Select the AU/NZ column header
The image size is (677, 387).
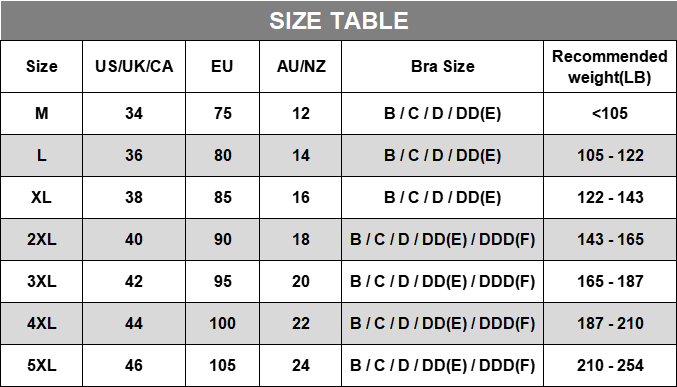click(301, 67)
